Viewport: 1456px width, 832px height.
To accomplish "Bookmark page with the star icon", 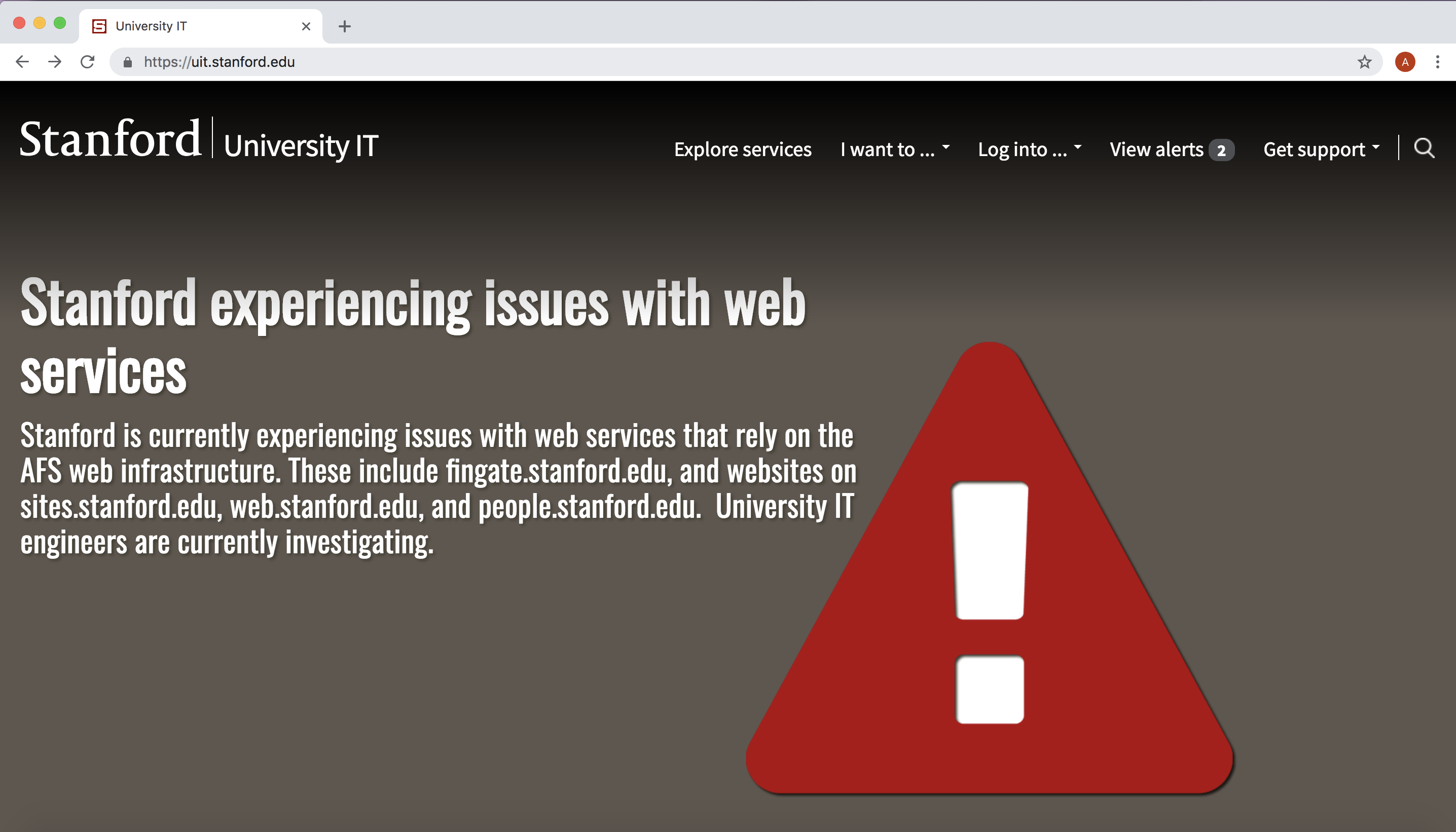I will coord(1365,62).
